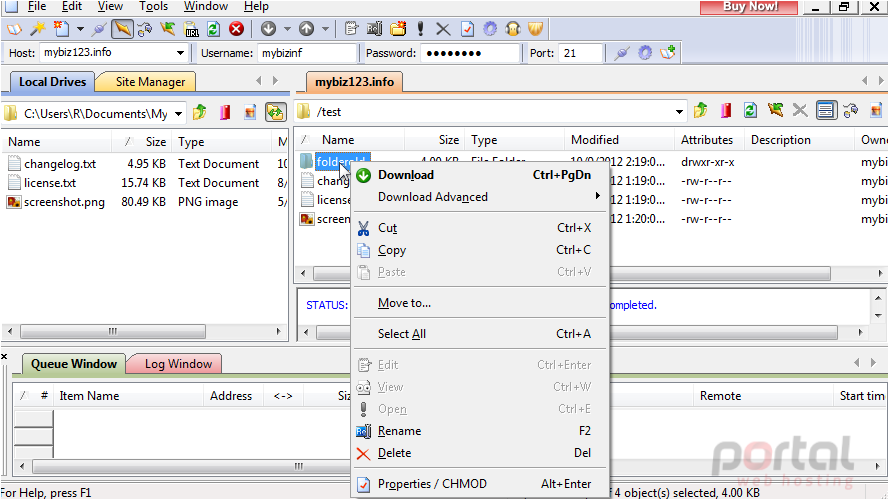Choose Cut from the context menu

click(x=480, y=228)
